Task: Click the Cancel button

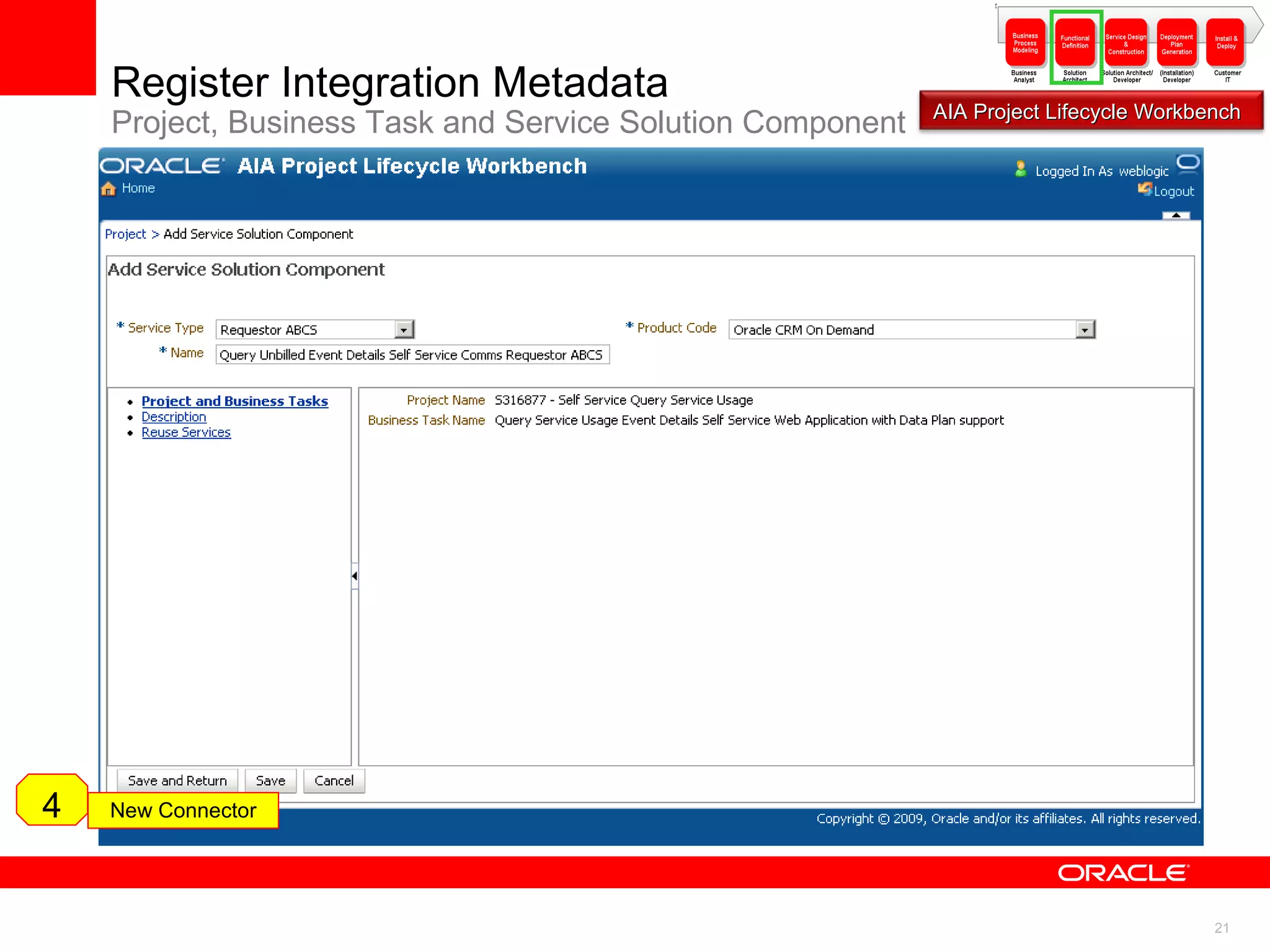Action: point(334,781)
